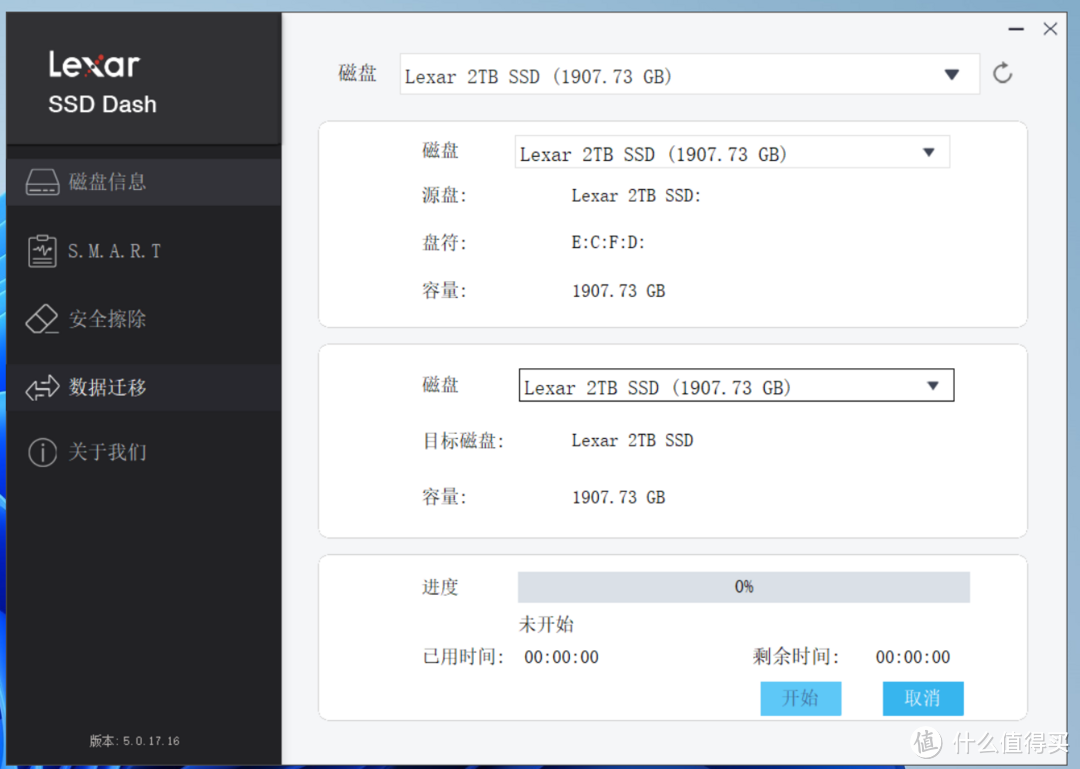
Task: Cancel migration with the 取消 button
Action: (923, 699)
